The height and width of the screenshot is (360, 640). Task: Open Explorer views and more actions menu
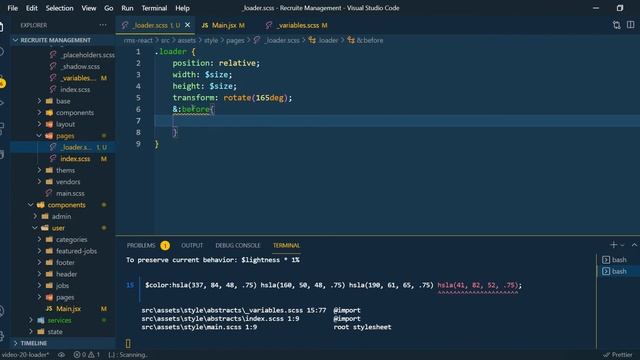pyautogui.click(x=102, y=25)
